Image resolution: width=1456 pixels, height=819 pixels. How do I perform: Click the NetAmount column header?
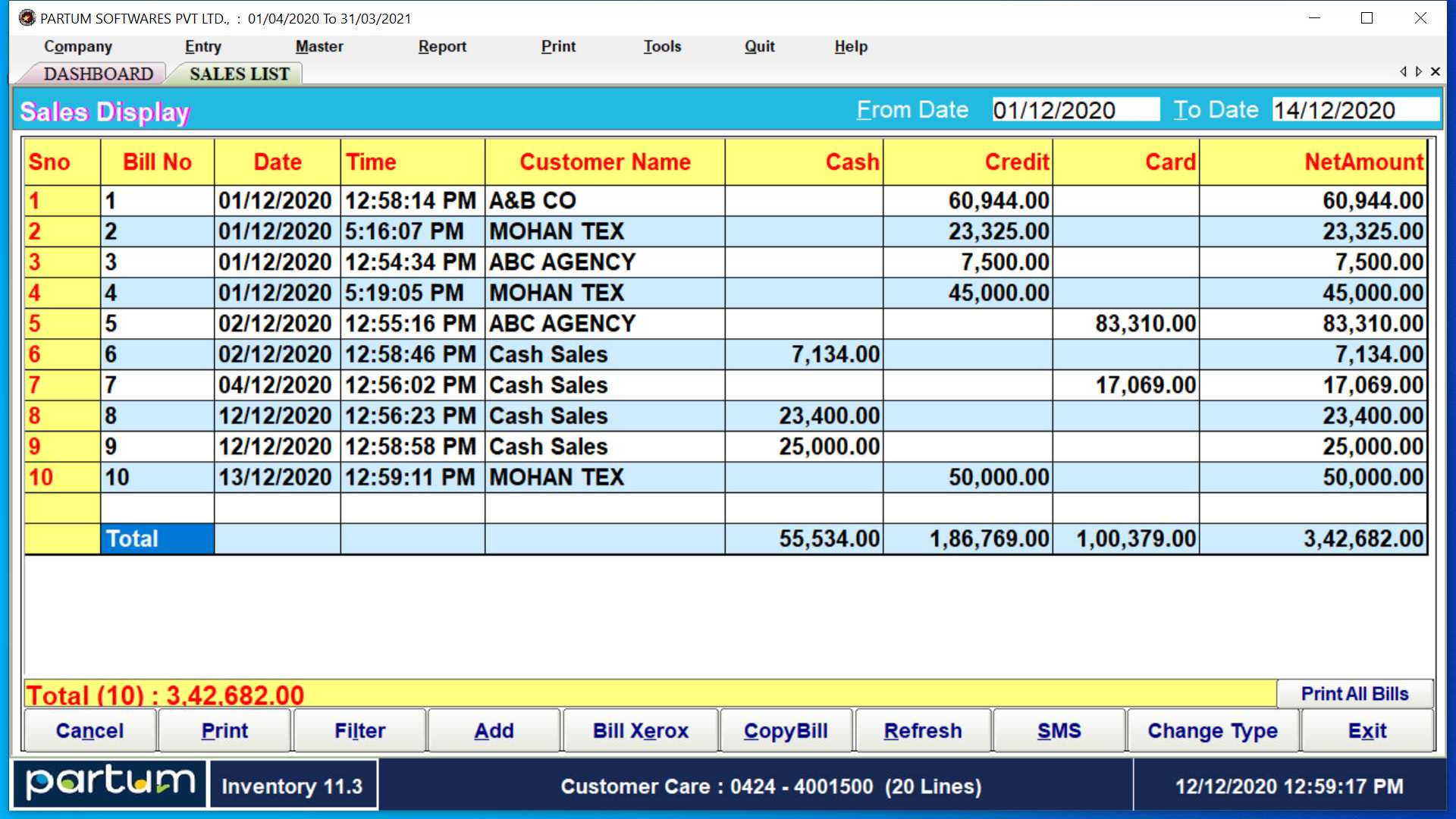(x=1363, y=162)
